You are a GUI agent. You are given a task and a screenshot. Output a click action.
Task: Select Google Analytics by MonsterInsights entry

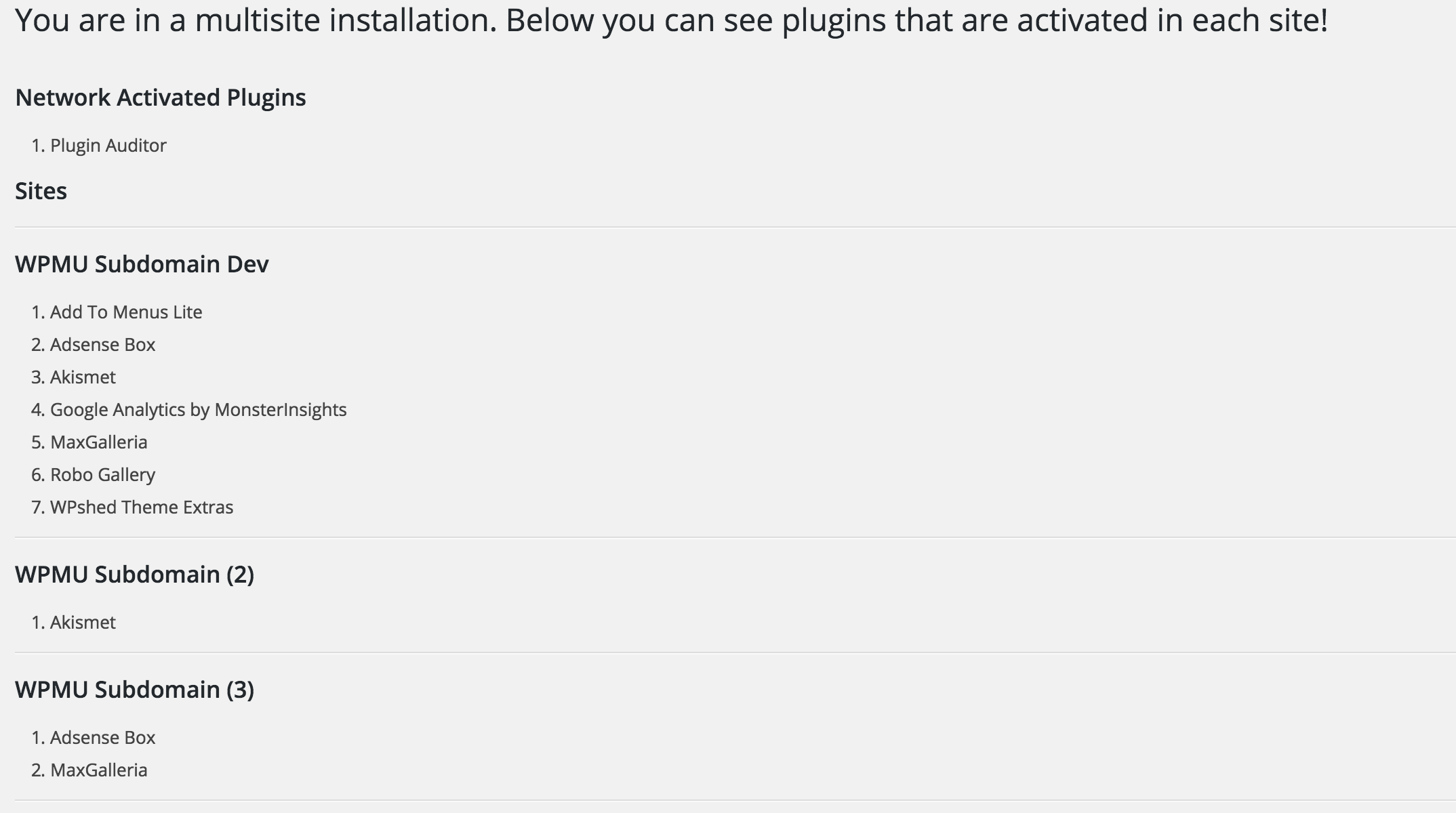tap(198, 410)
